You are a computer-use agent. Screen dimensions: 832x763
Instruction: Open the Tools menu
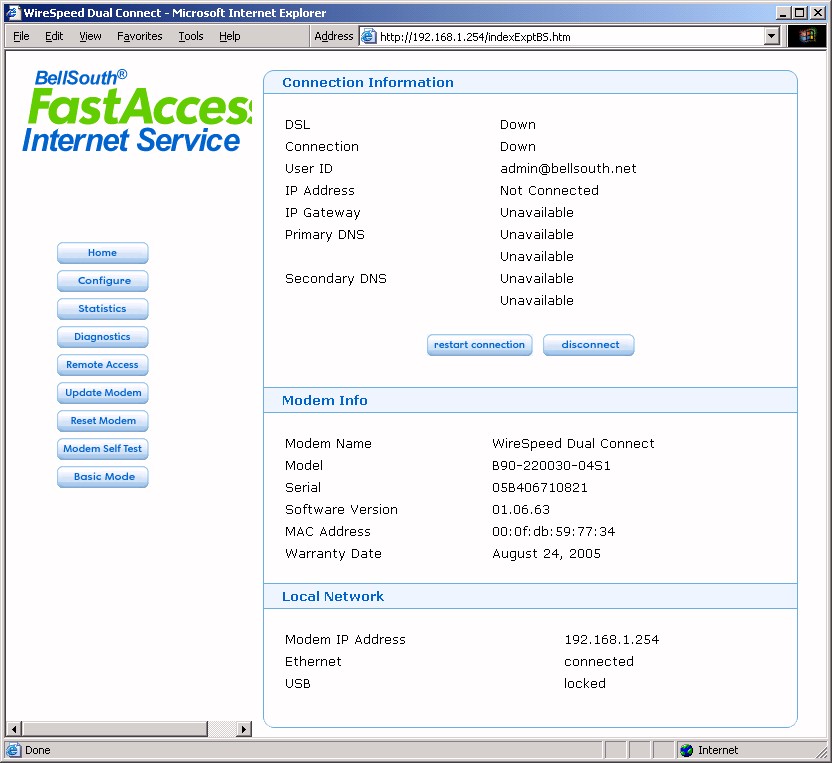(x=190, y=36)
